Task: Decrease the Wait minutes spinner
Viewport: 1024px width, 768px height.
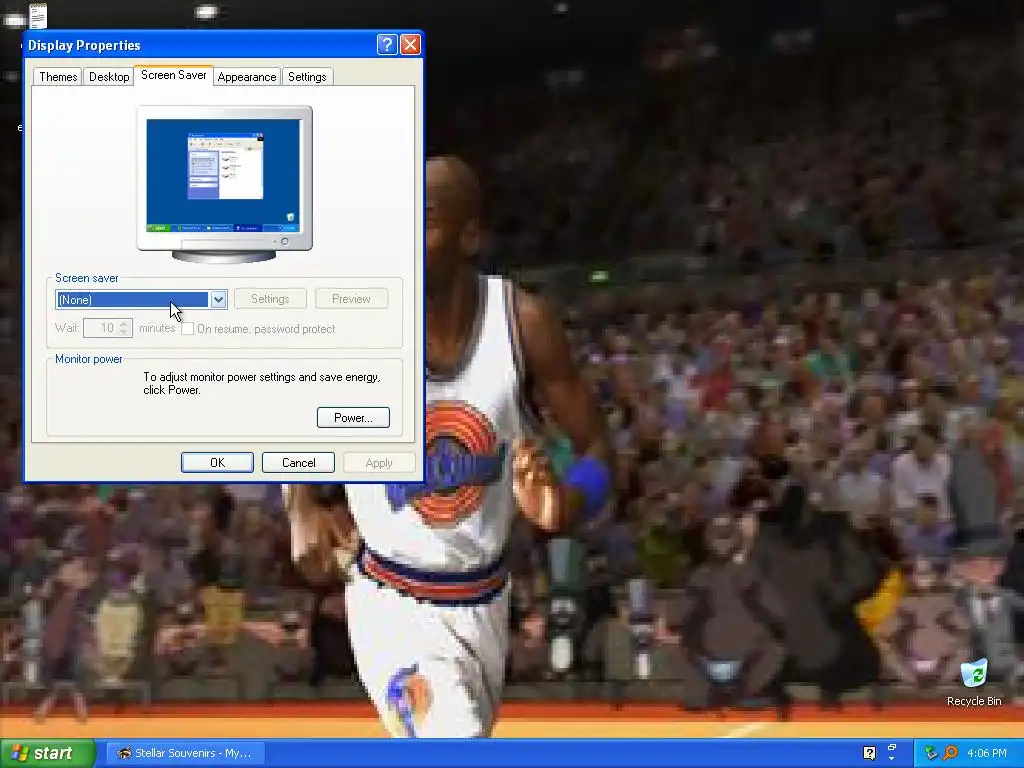Action: [124, 332]
